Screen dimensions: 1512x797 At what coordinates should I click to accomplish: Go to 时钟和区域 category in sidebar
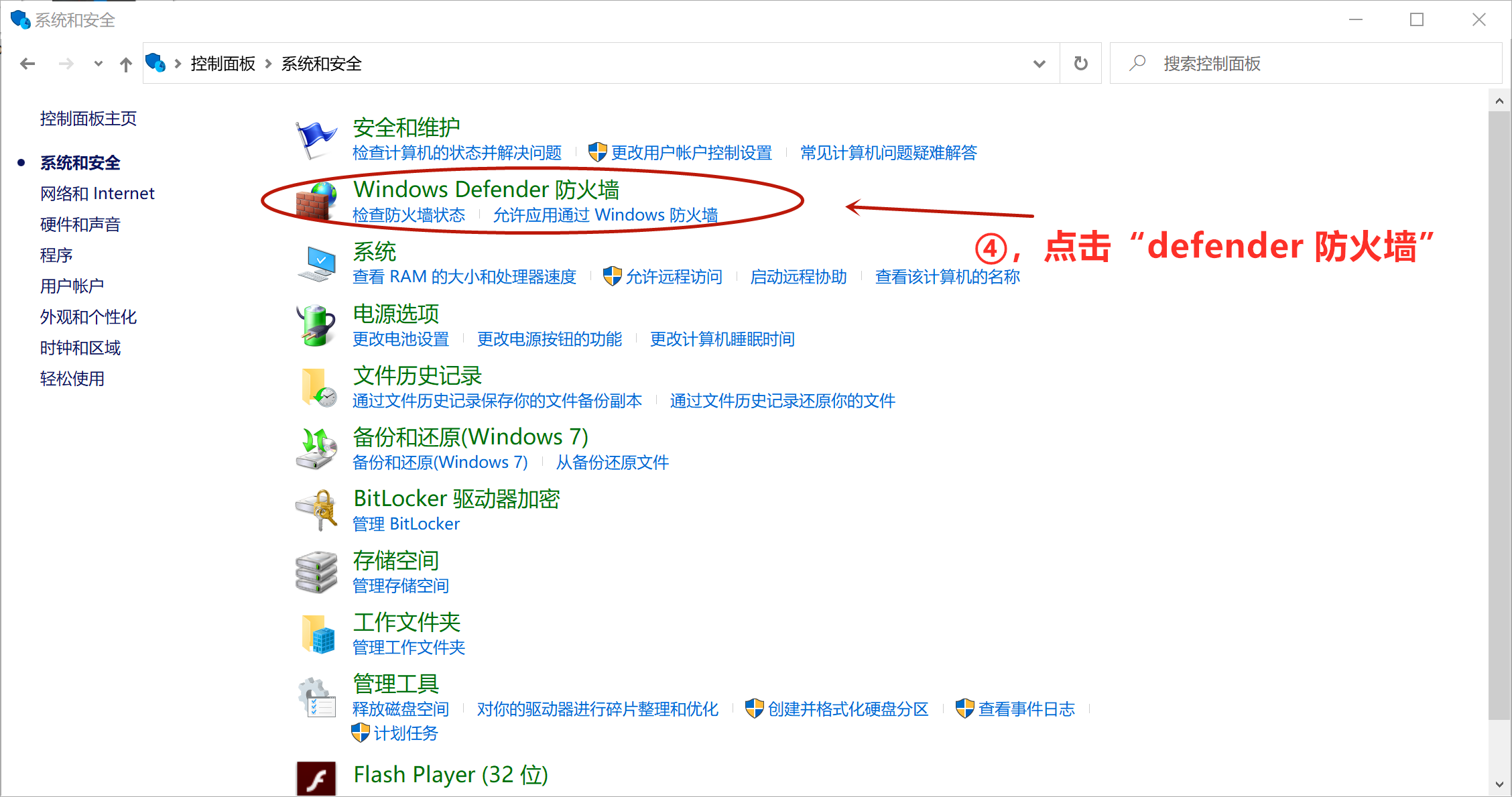click(x=80, y=348)
